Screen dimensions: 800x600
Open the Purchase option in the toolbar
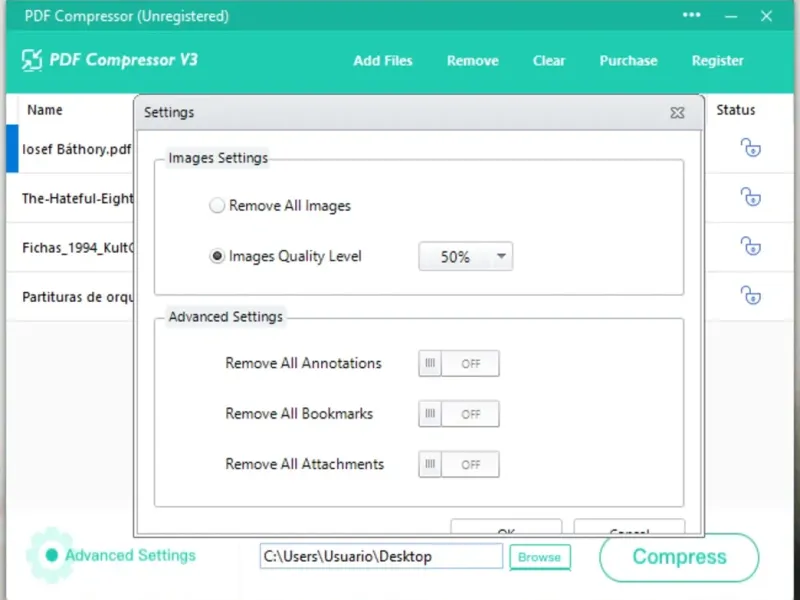pyautogui.click(x=628, y=61)
